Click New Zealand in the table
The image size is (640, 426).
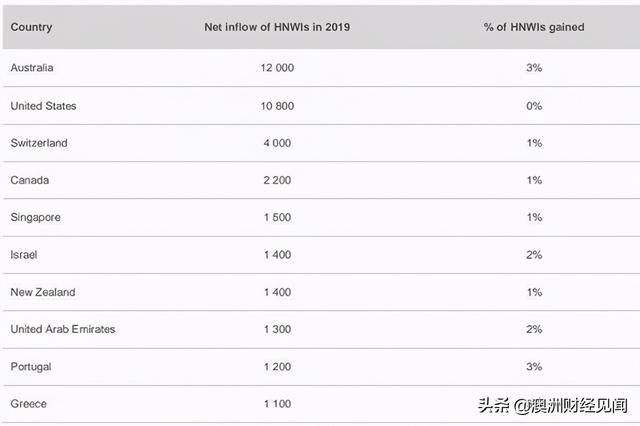pyautogui.click(x=43, y=292)
